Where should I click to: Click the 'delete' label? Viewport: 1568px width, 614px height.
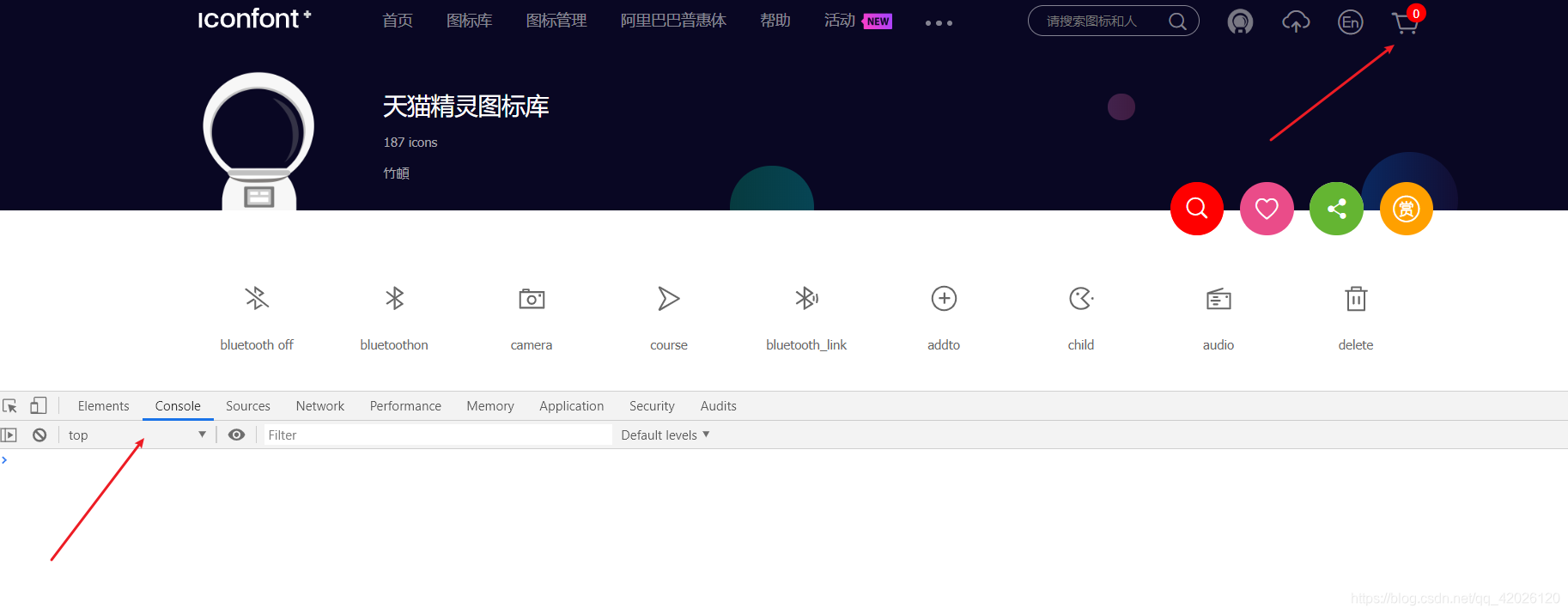(x=1356, y=345)
